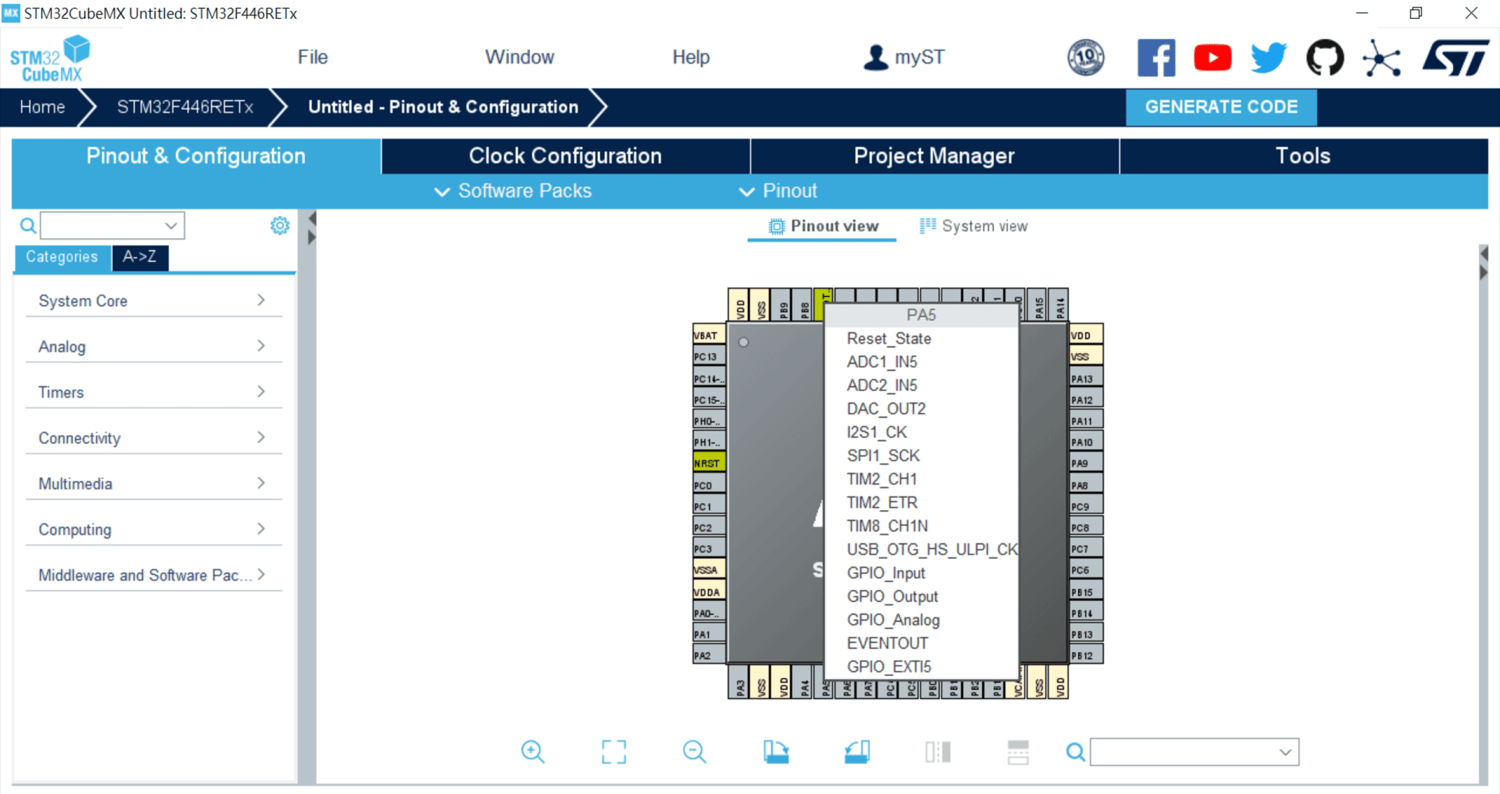Open the GitHub icon

tap(1325, 58)
